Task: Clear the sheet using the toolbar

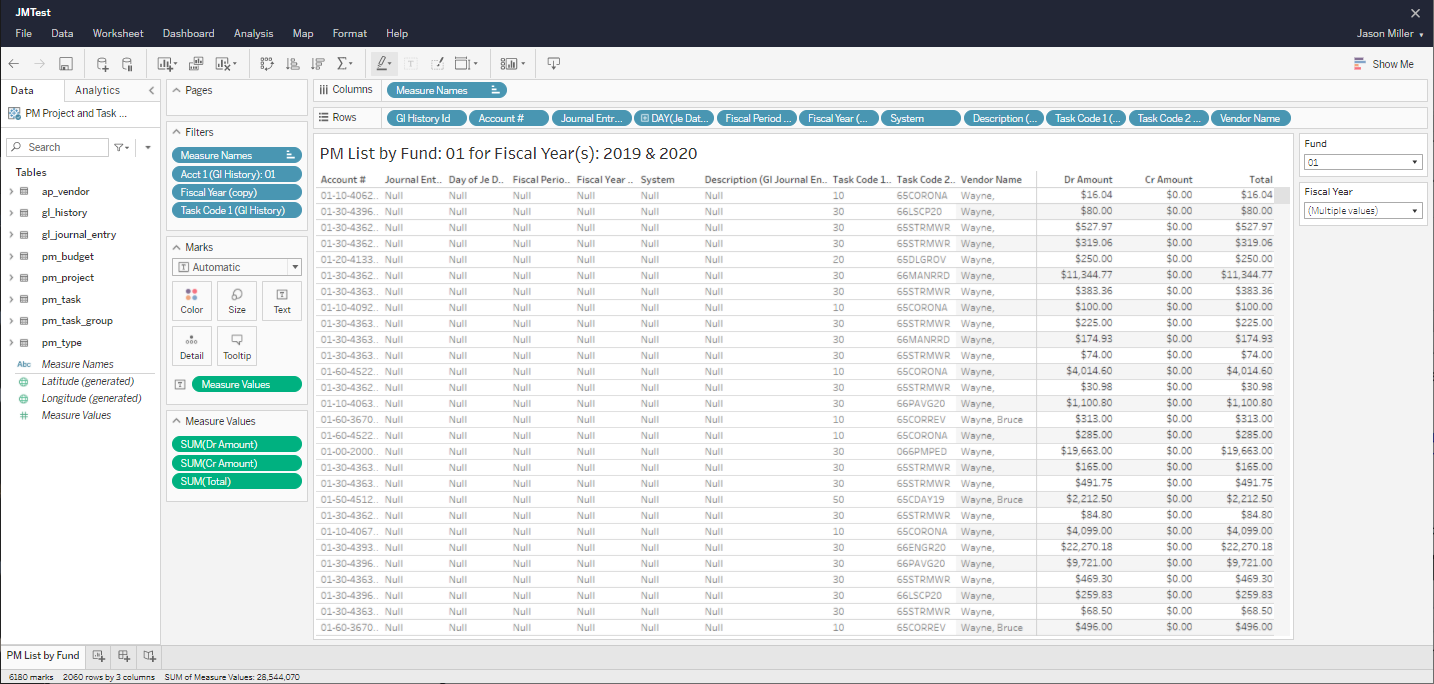Action: click(x=225, y=64)
